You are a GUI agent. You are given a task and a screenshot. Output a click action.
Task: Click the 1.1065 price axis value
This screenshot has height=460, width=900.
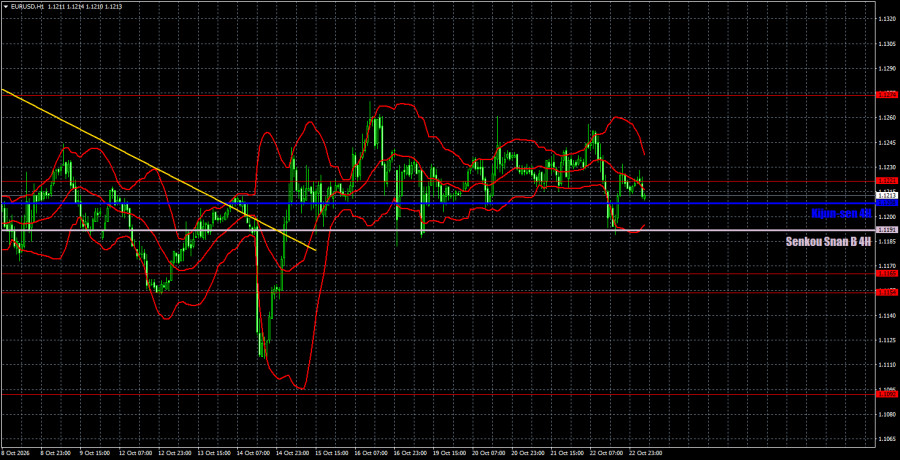[885, 439]
